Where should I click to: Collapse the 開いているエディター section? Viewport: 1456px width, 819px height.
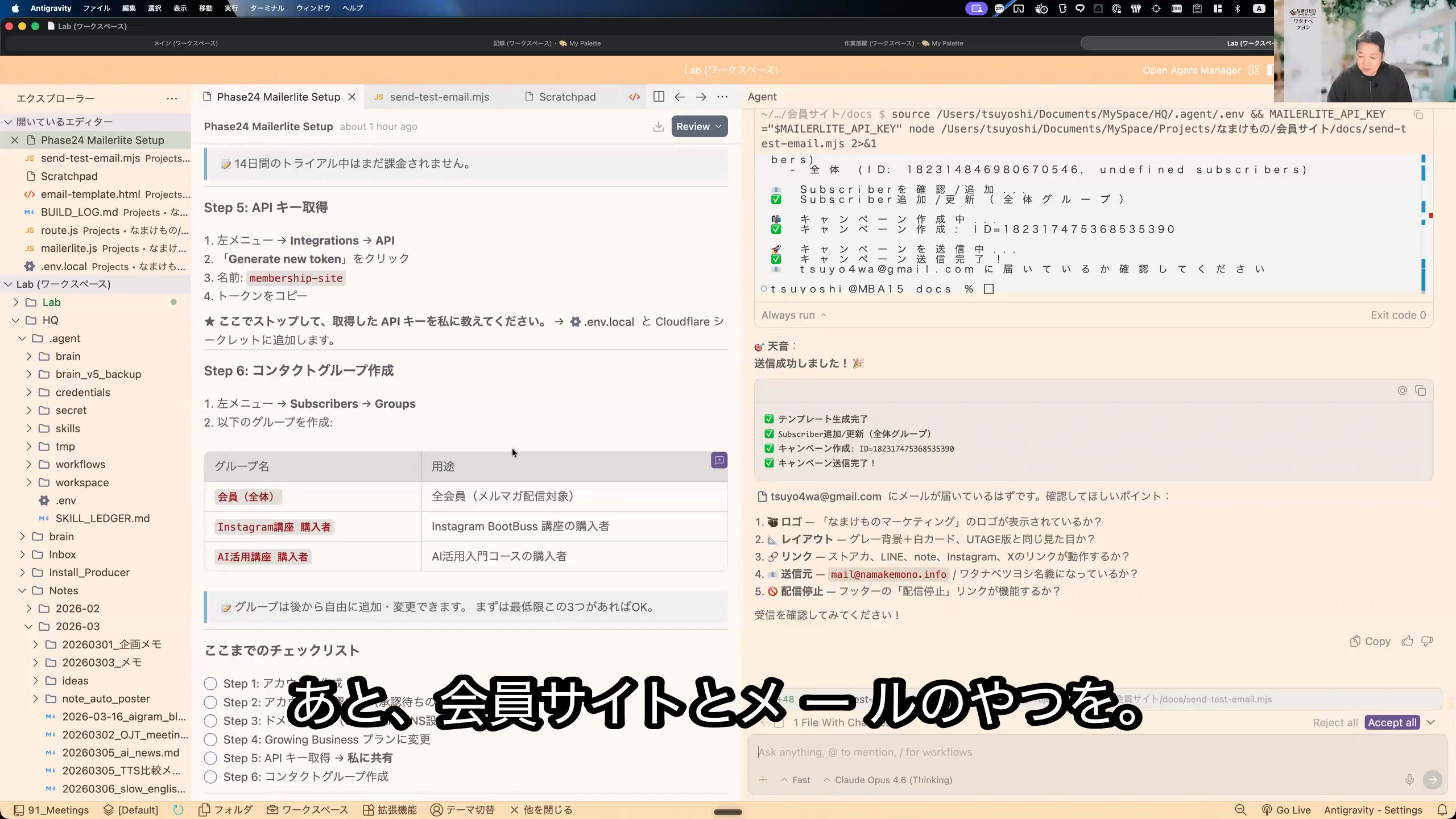[x=64, y=122]
